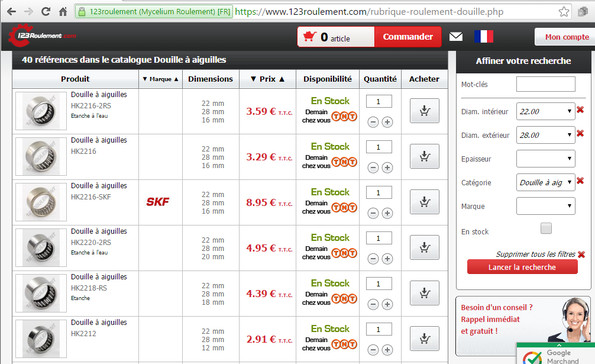
Task: Open Catégorie dropdown Douille à aig
Action: coord(545,183)
